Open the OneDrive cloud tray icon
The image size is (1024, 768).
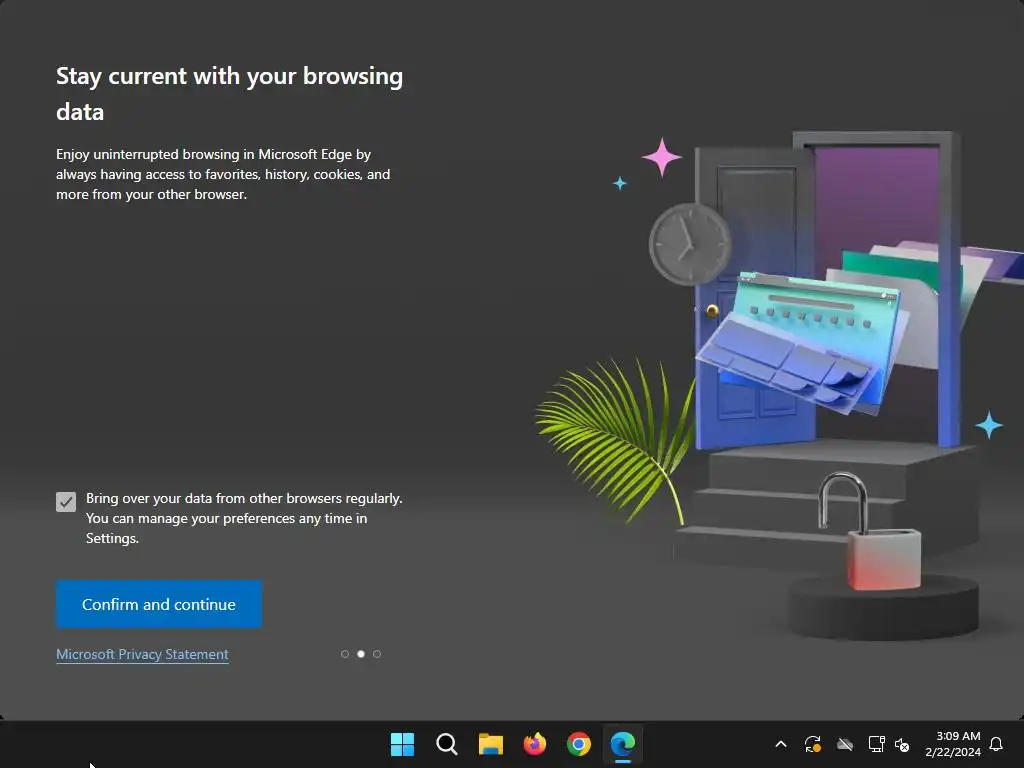tap(845, 744)
